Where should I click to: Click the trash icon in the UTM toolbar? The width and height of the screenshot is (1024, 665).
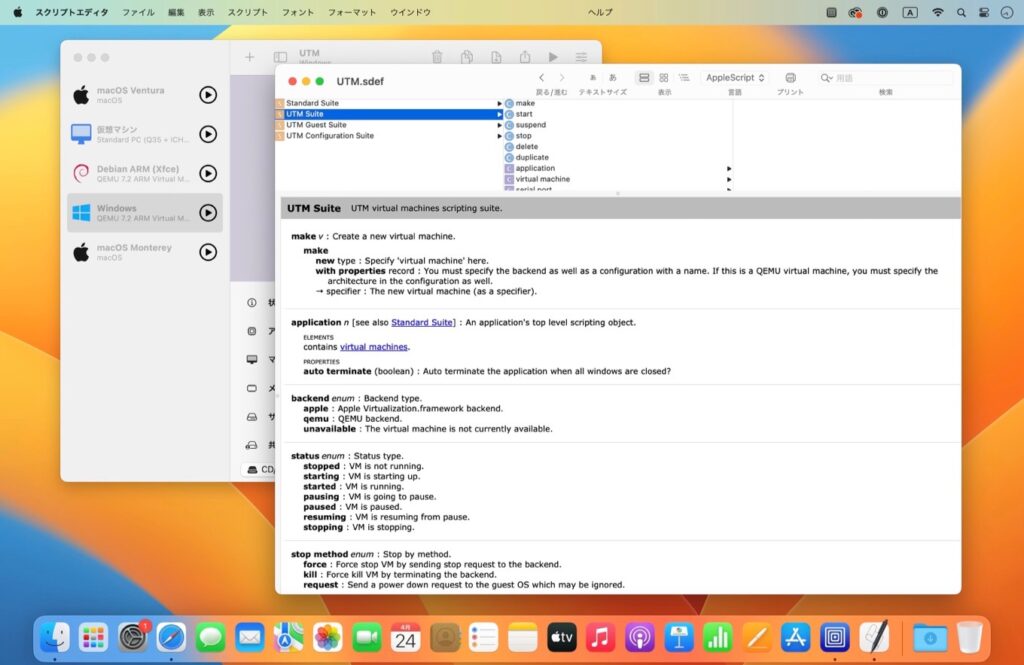pyautogui.click(x=437, y=57)
